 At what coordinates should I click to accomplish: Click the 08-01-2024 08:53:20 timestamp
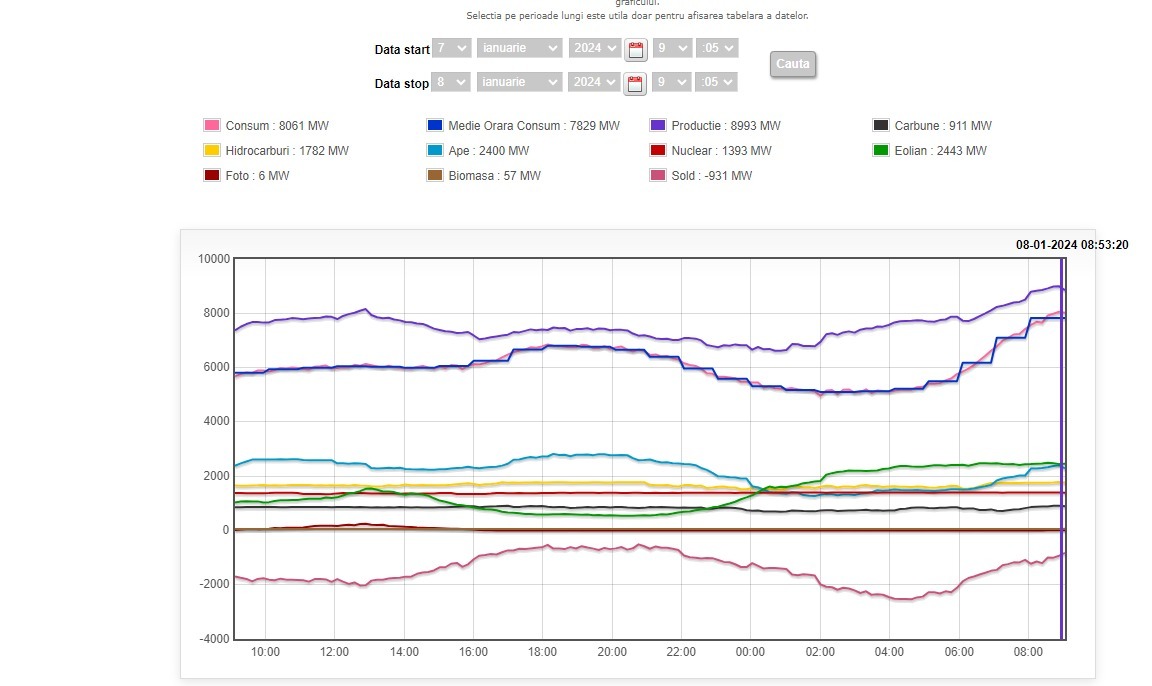1072,245
